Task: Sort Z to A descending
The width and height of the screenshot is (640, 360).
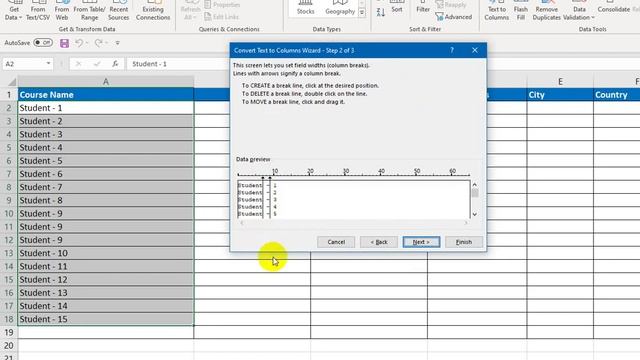Action: click(x=380, y=13)
